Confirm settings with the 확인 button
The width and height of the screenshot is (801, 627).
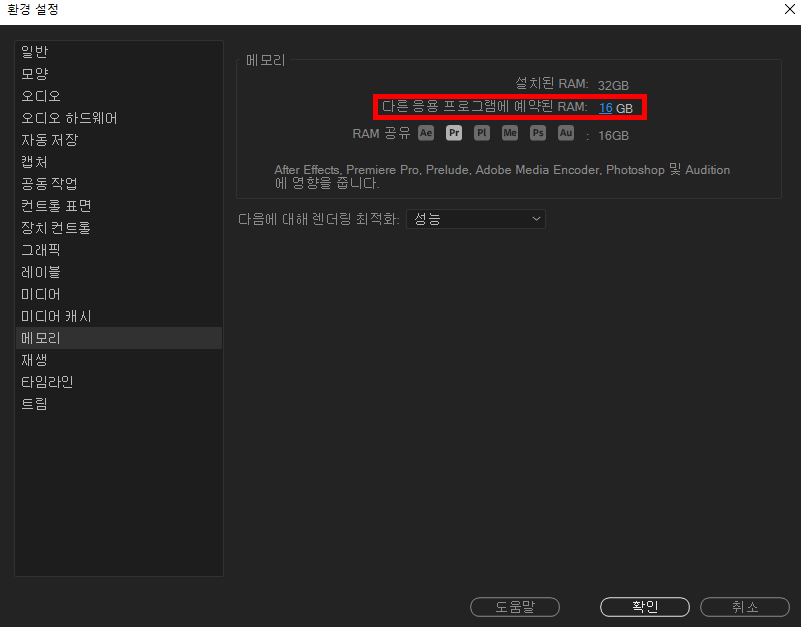[645, 607]
